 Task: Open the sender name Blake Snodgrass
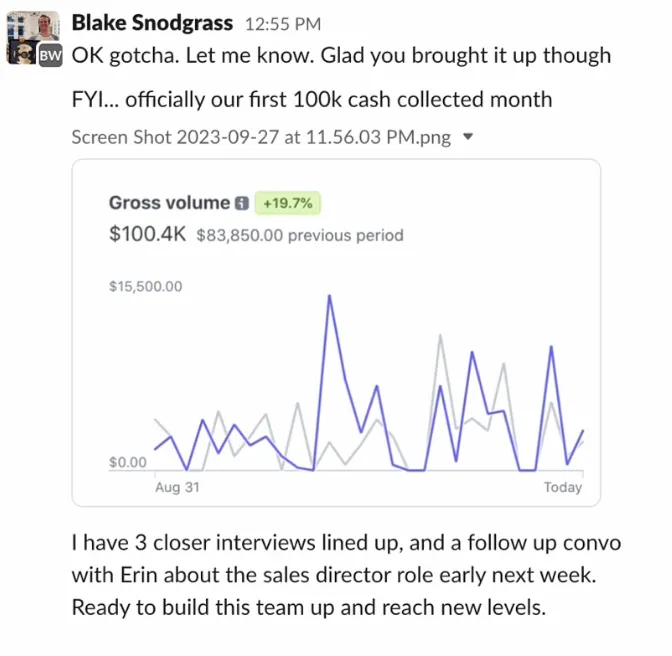152,23
